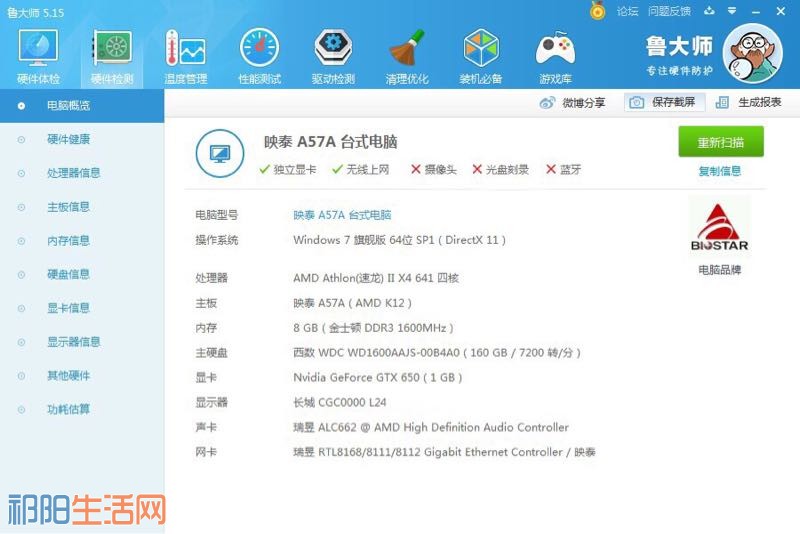Image resolution: width=800 pixels, height=534 pixels.
Task: Select 硬件健康 in sidebar
Action: 82,139
